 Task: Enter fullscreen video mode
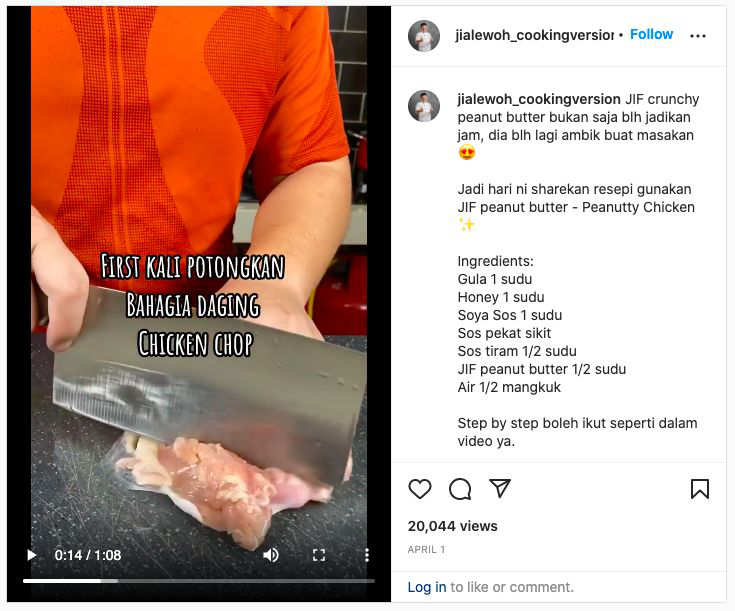click(319, 555)
